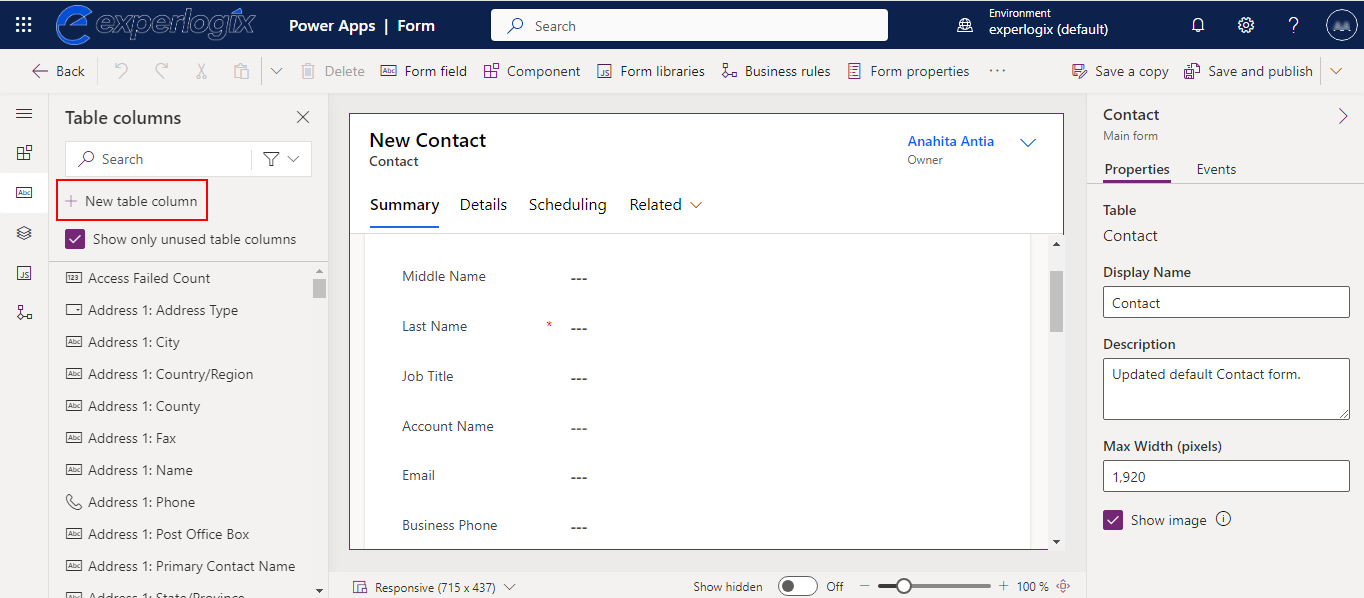
Task: Click Delete in the command bar
Action: [x=333, y=71]
